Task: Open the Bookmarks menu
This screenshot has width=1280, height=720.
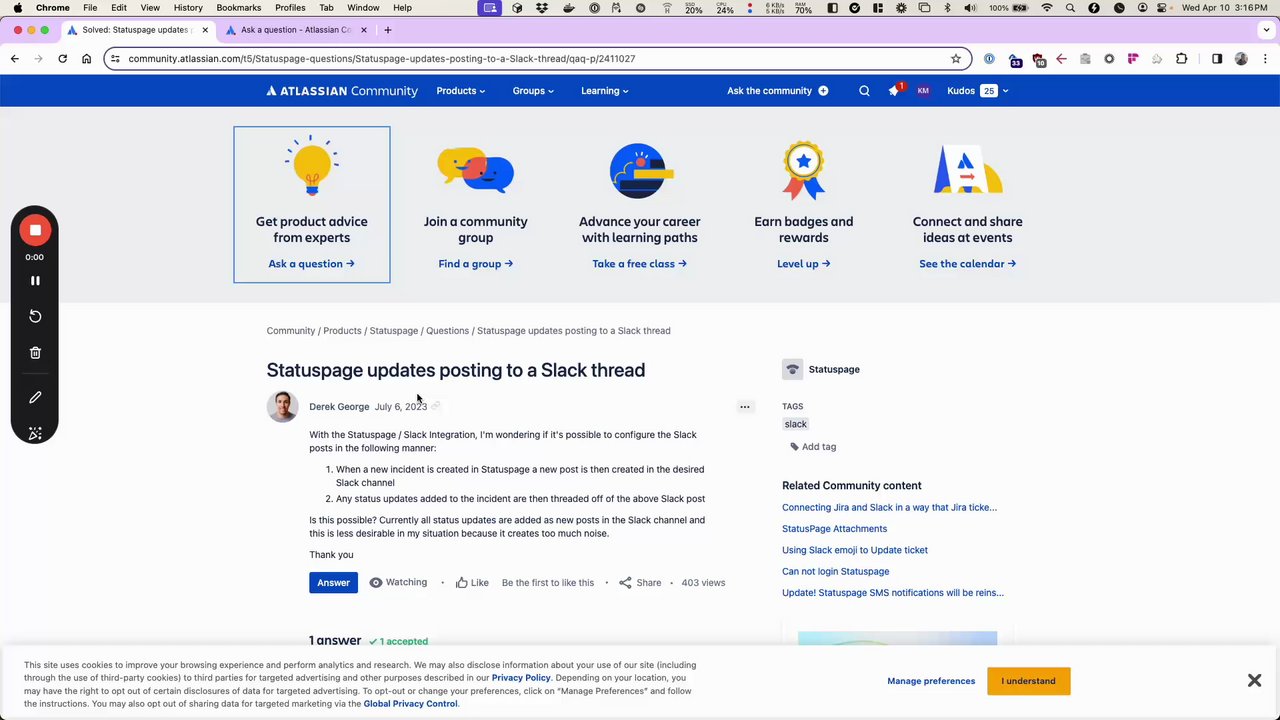Action: pyautogui.click(x=239, y=8)
